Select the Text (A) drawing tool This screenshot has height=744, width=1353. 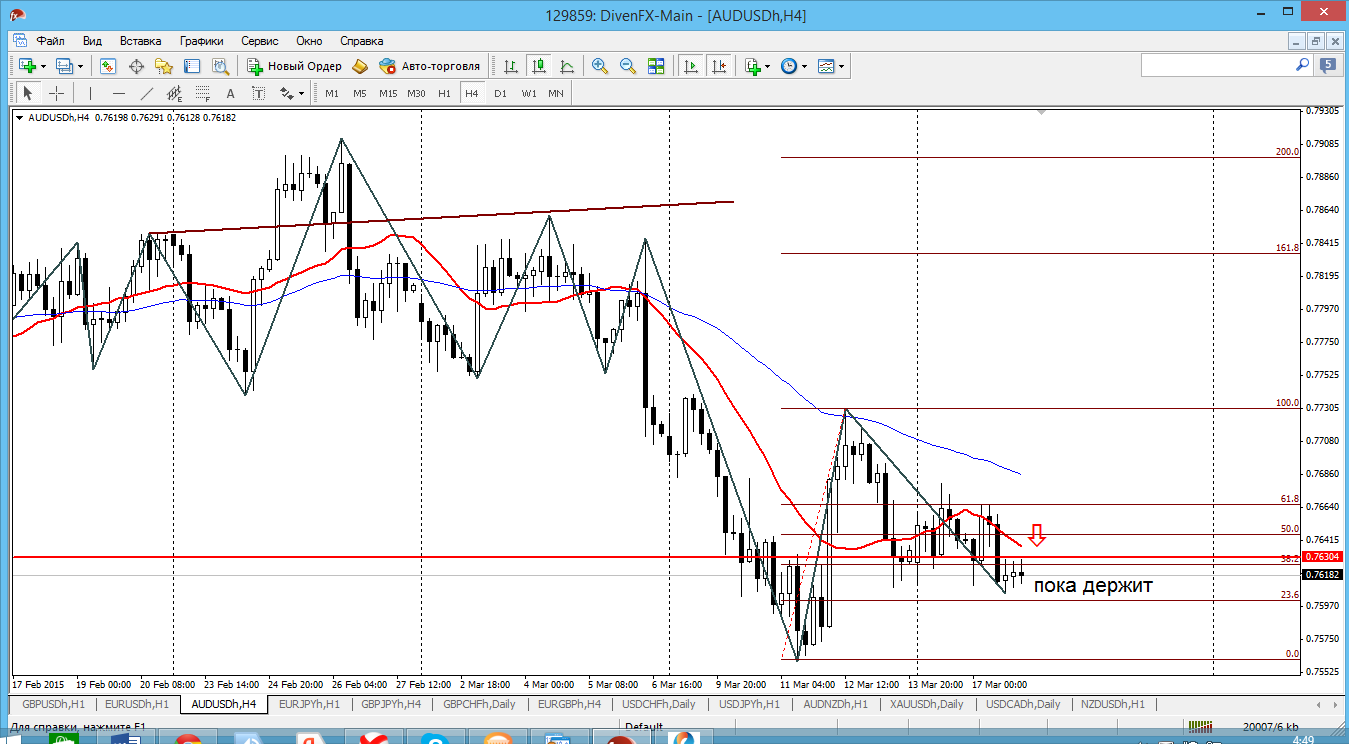(x=230, y=93)
